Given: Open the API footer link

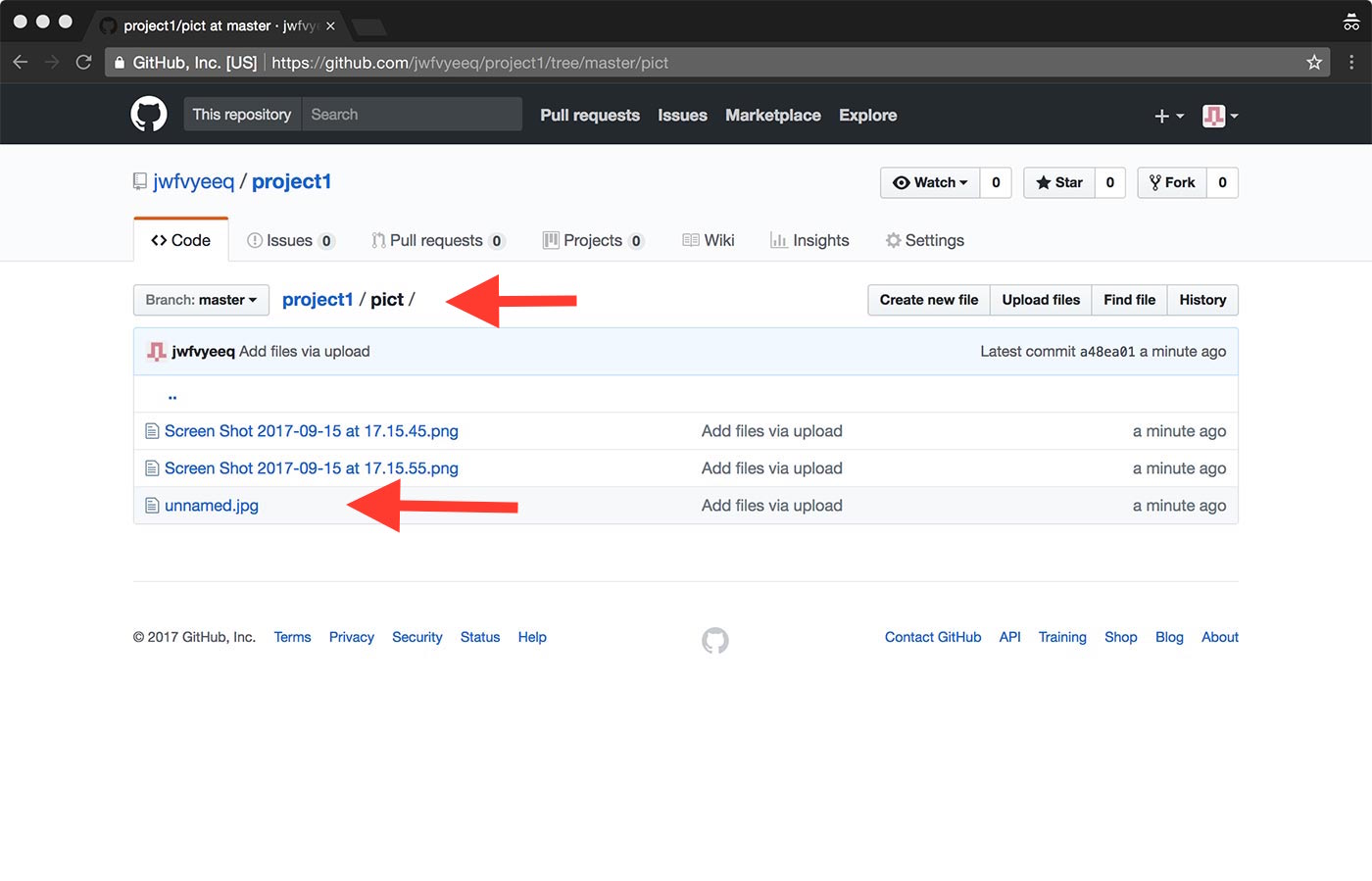Looking at the screenshot, I should click(1009, 637).
